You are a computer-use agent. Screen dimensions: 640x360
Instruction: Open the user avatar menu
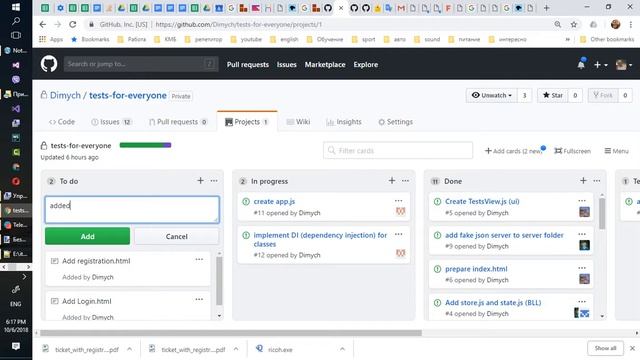click(624, 64)
